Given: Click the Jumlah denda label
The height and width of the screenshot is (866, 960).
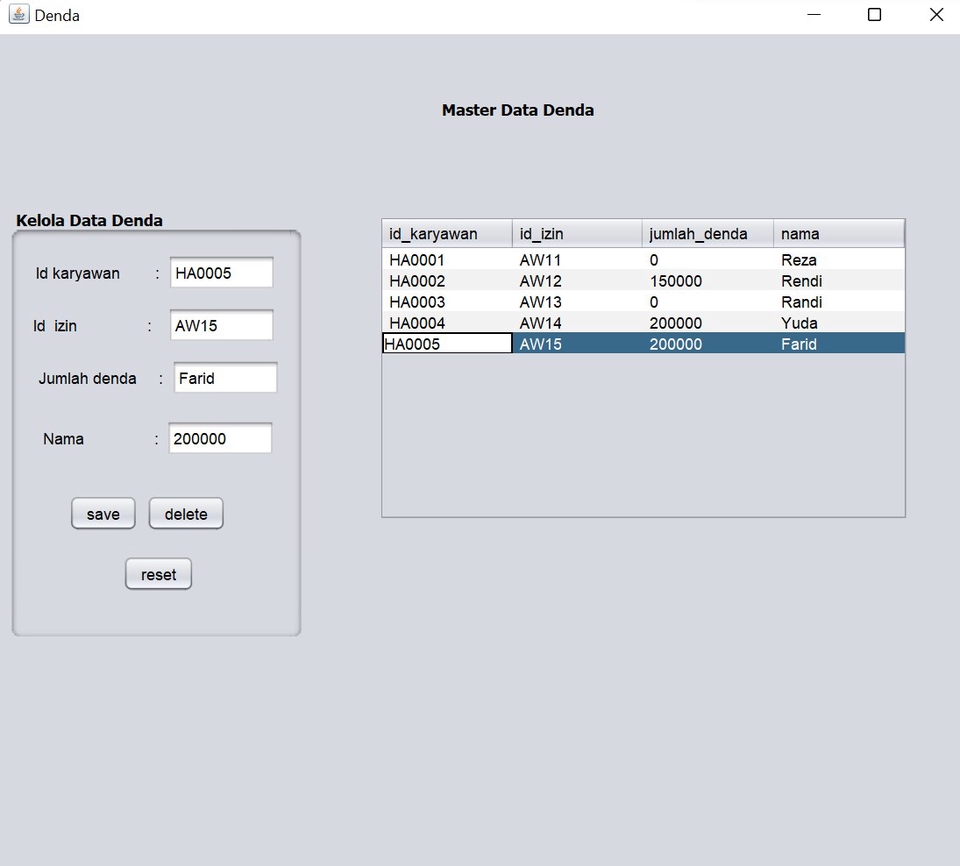Looking at the screenshot, I should point(88,378).
